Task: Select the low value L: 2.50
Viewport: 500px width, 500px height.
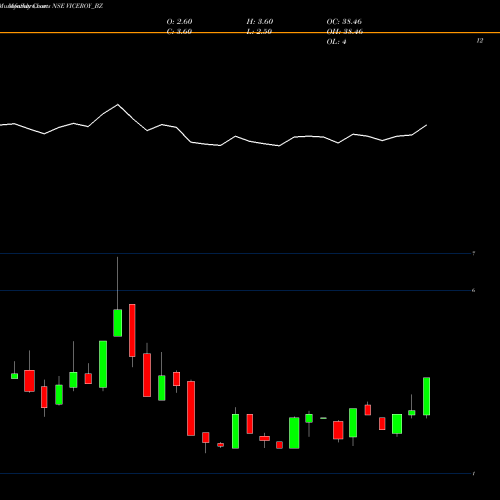Action: point(259,31)
